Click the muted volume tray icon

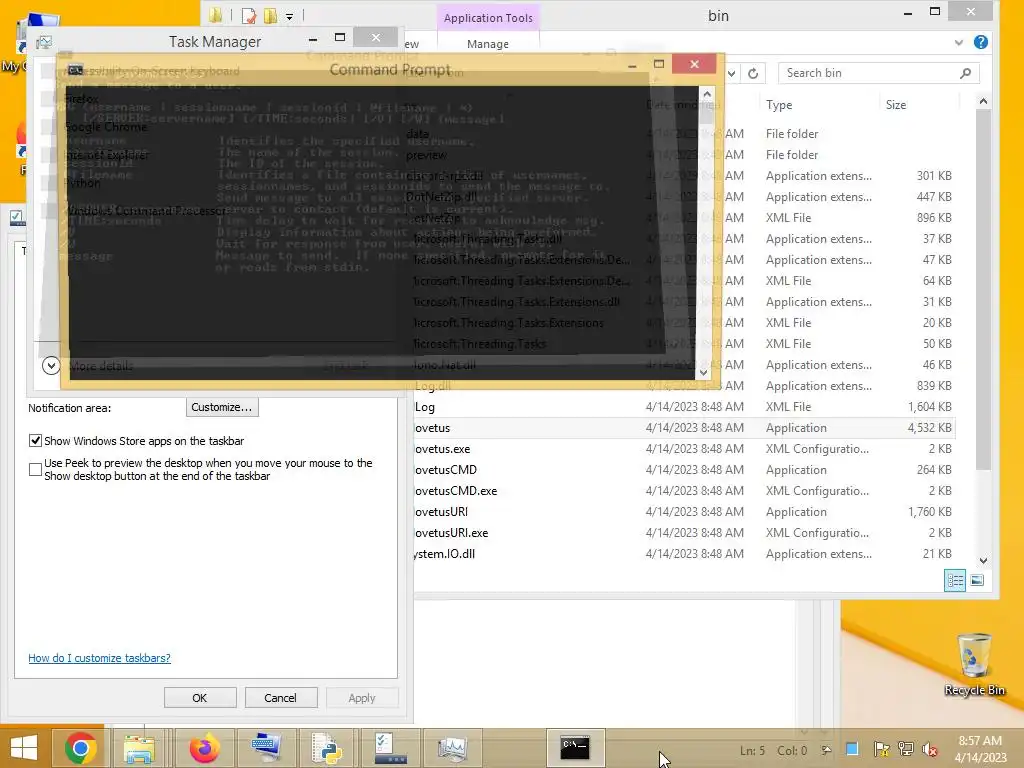tap(929, 750)
